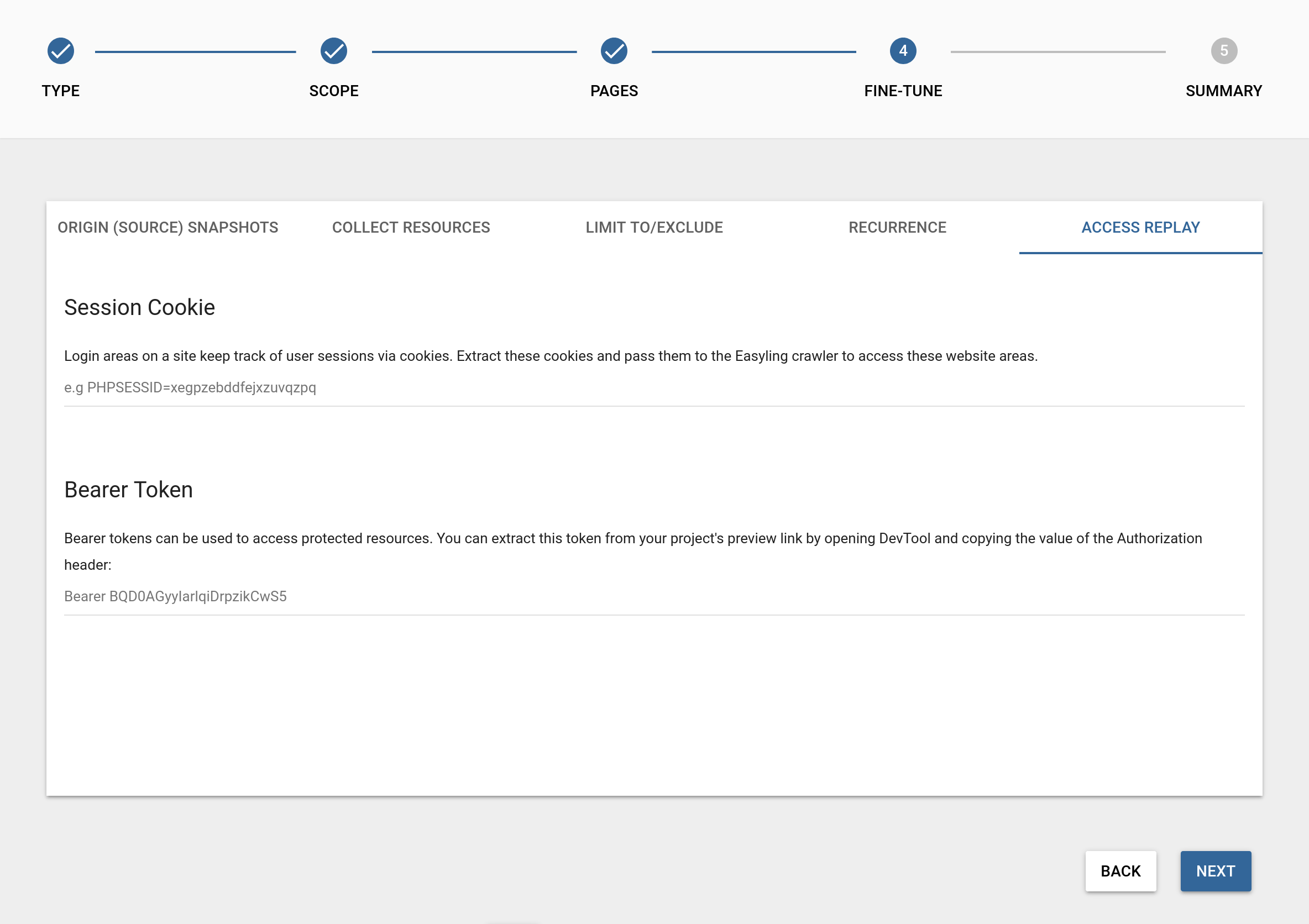1309x924 pixels.
Task: Select the TYPE step label
Action: click(60, 91)
